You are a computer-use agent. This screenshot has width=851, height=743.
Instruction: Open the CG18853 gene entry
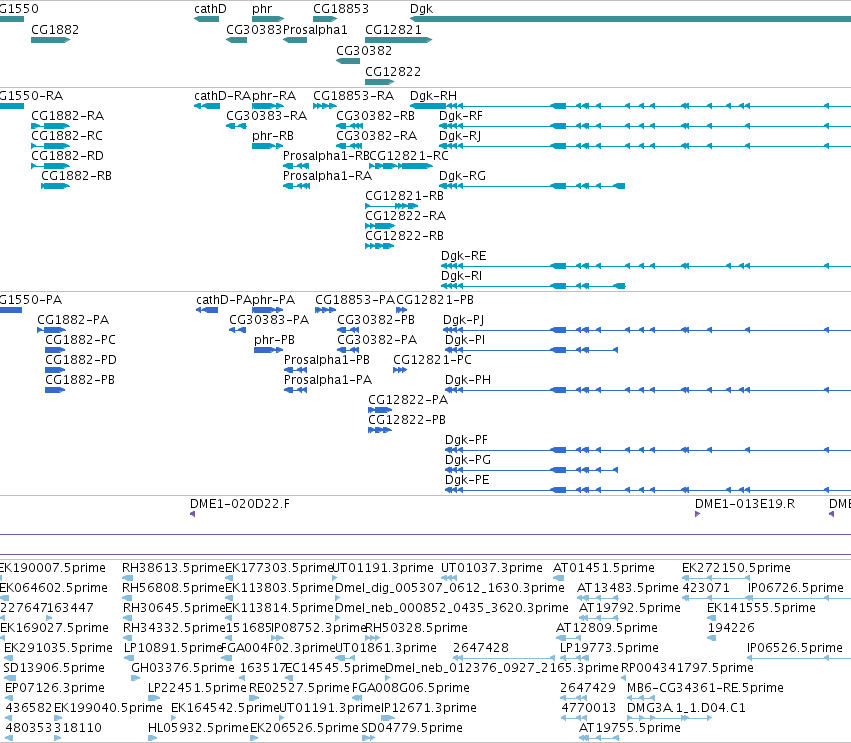coord(341,9)
